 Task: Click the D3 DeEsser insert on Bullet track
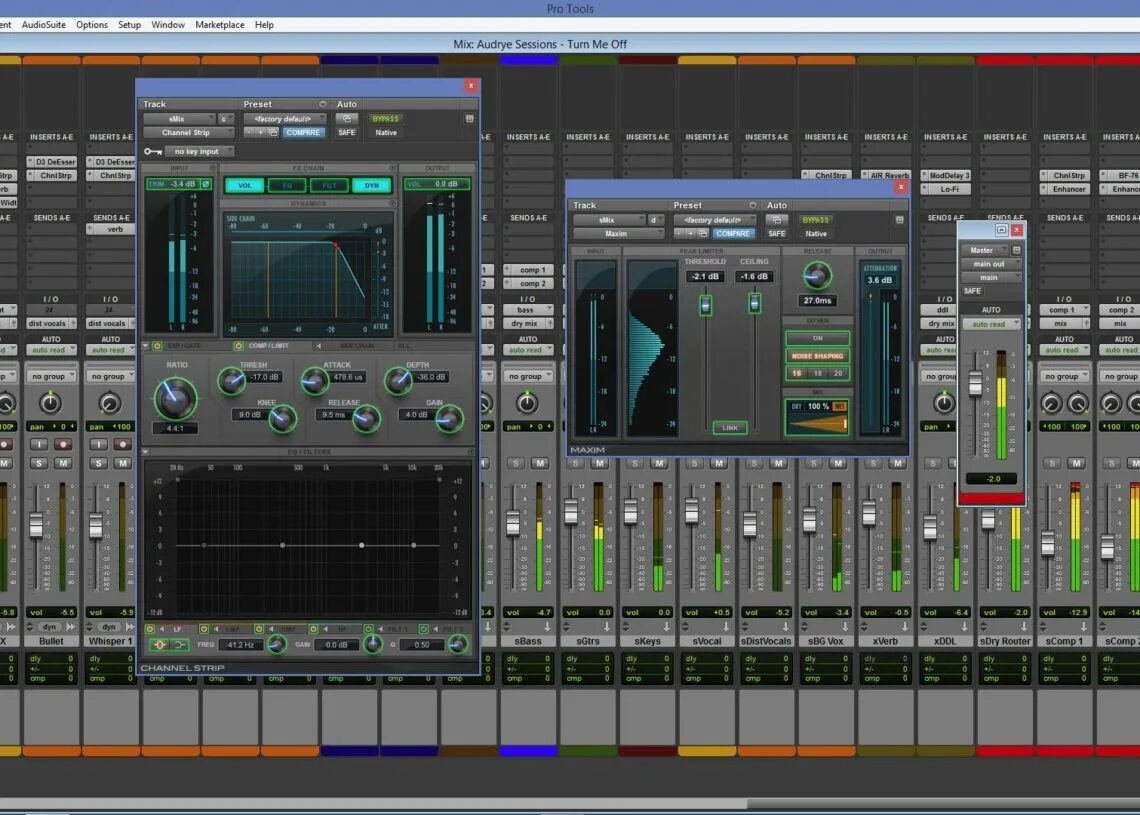click(52, 161)
